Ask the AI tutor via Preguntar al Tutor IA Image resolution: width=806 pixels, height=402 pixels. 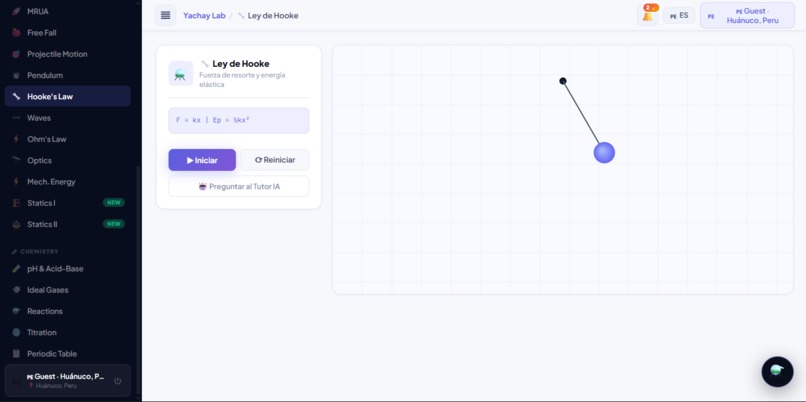point(239,186)
